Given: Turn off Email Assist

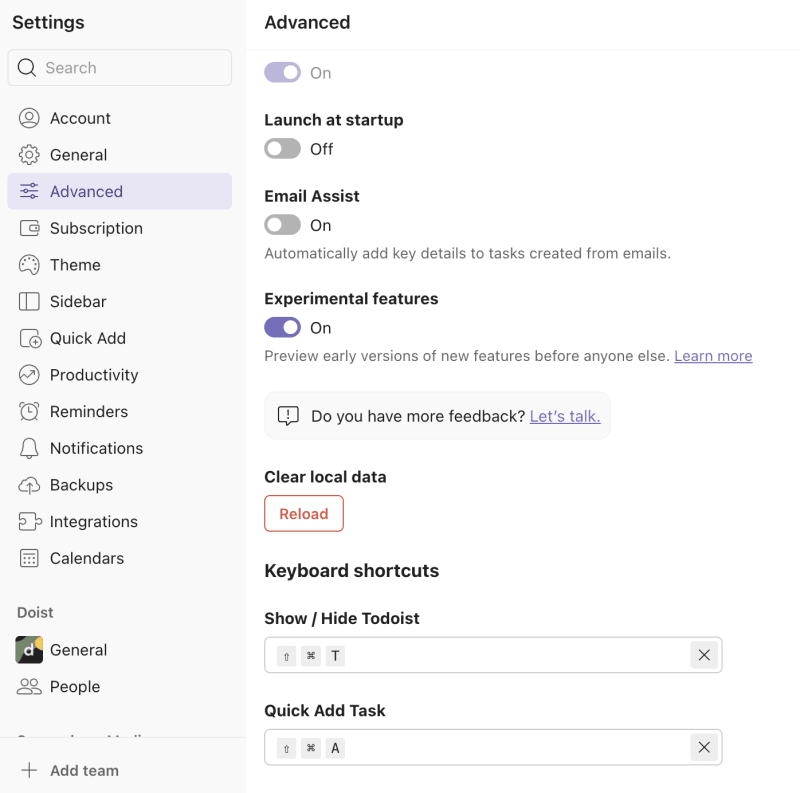Looking at the screenshot, I should (x=282, y=224).
